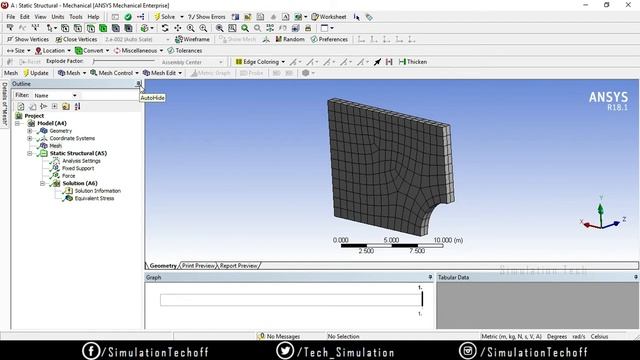The height and width of the screenshot is (360, 640).
Task: Click the triad Y axis green arrow
Action: [x=600, y=210]
